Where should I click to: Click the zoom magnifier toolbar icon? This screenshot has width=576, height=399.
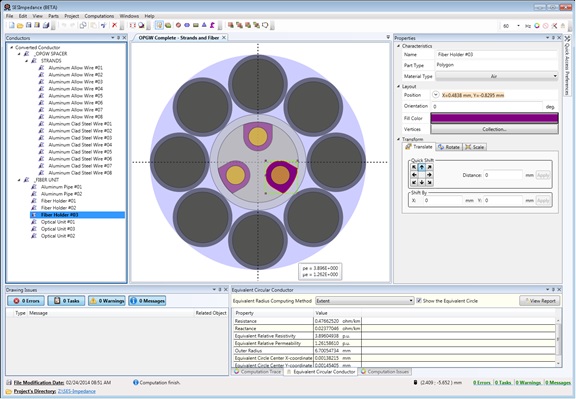pos(141,25)
